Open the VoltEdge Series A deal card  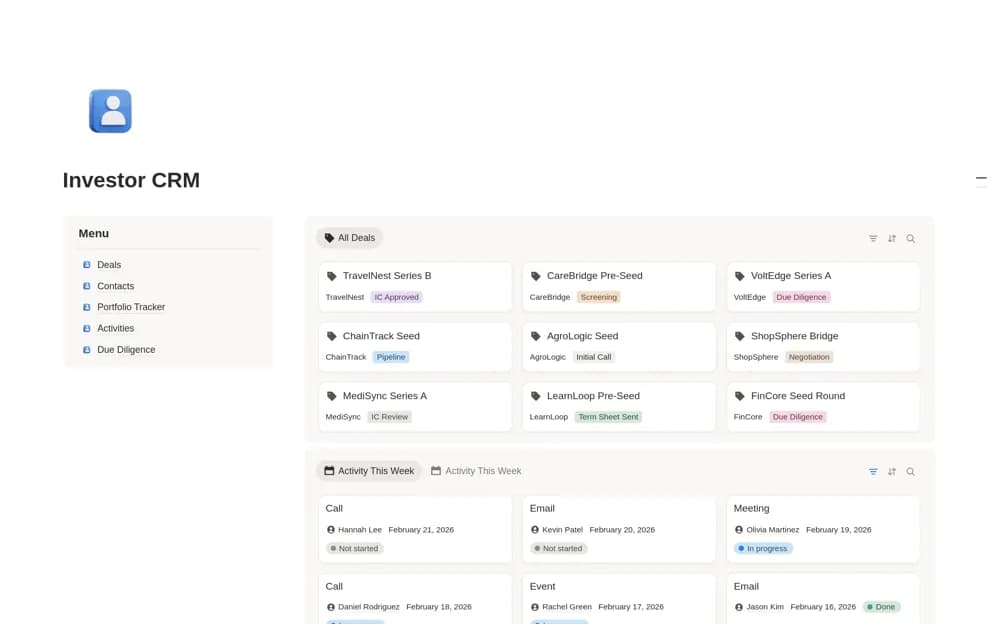pyautogui.click(x=823, y=286)
